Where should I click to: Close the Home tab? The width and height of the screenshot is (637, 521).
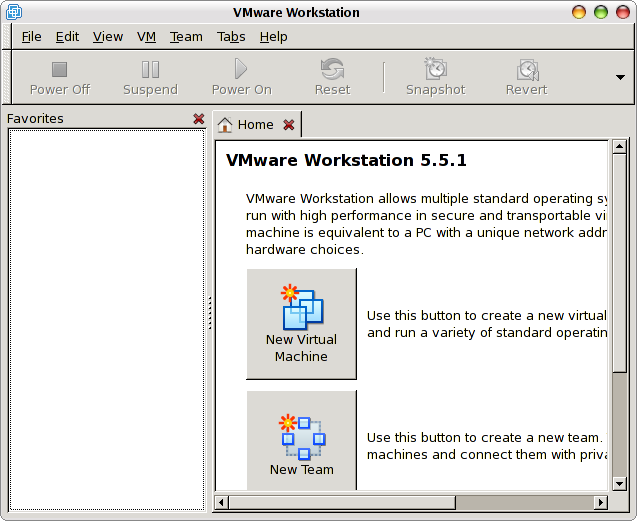[288, 125]
